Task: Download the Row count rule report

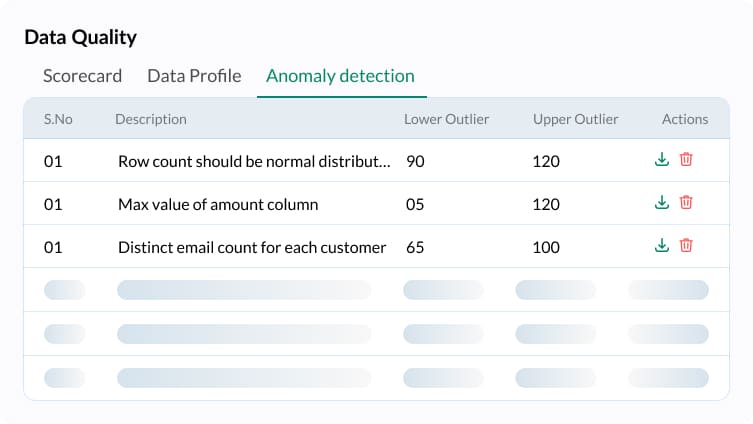Action: click(x=662, y=159)
